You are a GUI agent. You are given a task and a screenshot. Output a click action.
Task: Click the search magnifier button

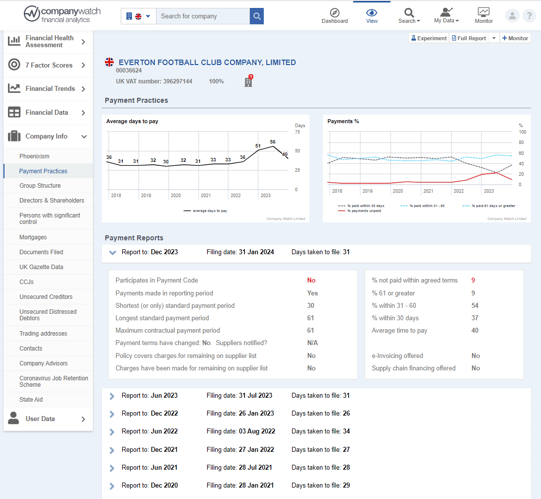[x=257, y=16]
